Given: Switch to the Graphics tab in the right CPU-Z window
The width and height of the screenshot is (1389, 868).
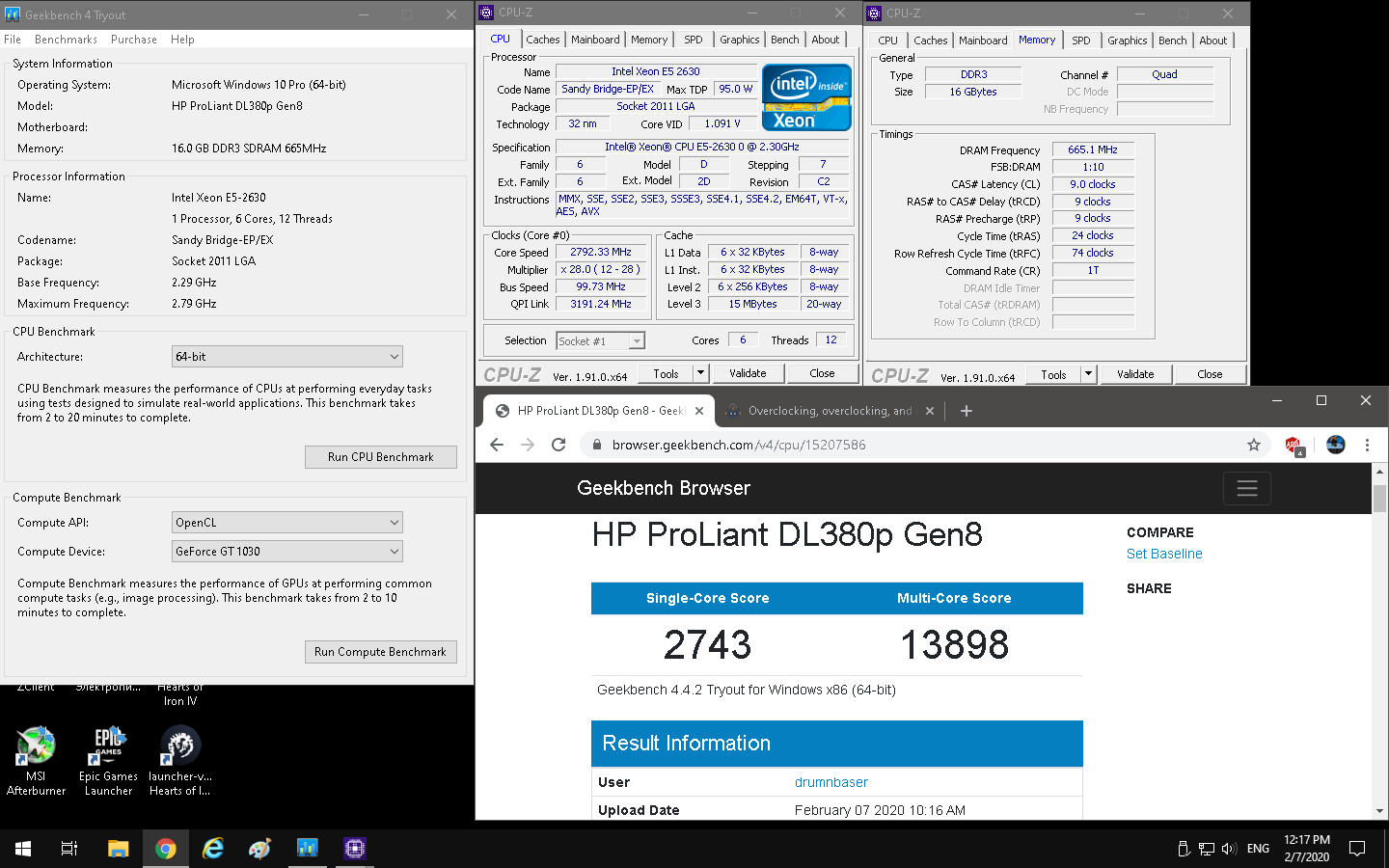Looking at the screenshot, I should click(x=1127, y=41).
